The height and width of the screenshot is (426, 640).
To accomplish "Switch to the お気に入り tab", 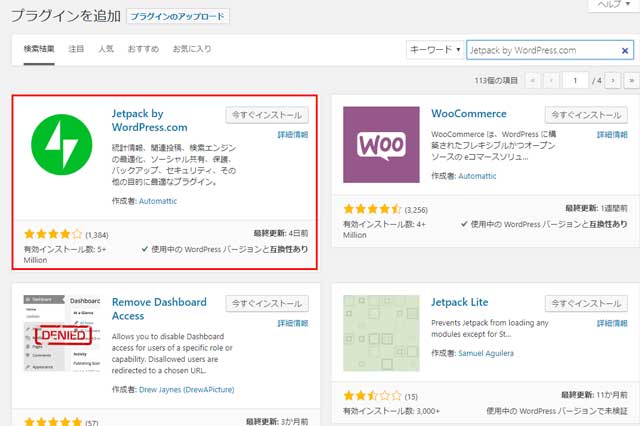I will tap(192, 49).
